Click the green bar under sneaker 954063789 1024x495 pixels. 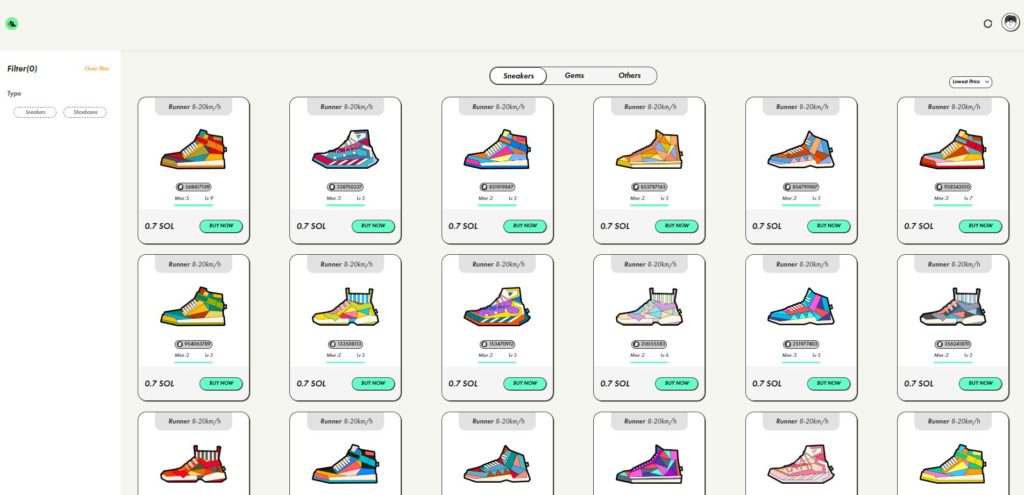pyautogui.click(x=193, y=362)
